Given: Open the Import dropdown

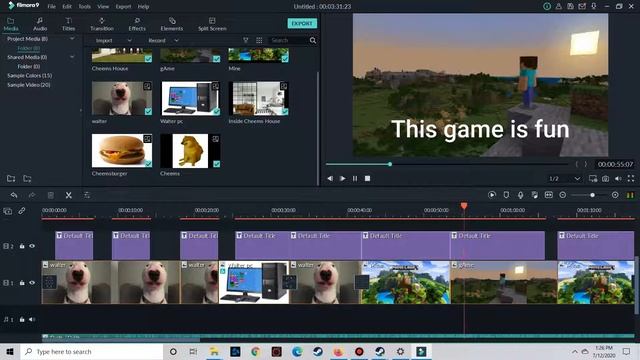Looking at the screenshot, I should point(113,40).
